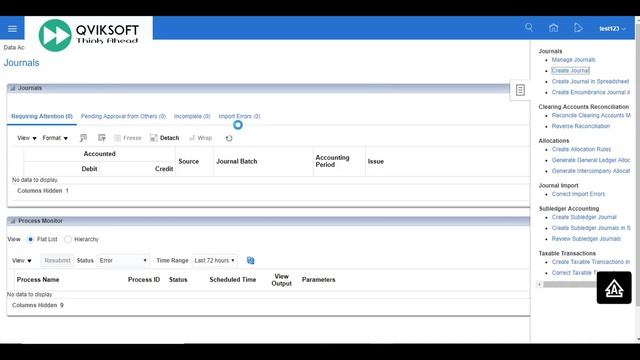Collapse the Process Monitor section triangle
Screen dimensions: 640x360
pos(13,221)
